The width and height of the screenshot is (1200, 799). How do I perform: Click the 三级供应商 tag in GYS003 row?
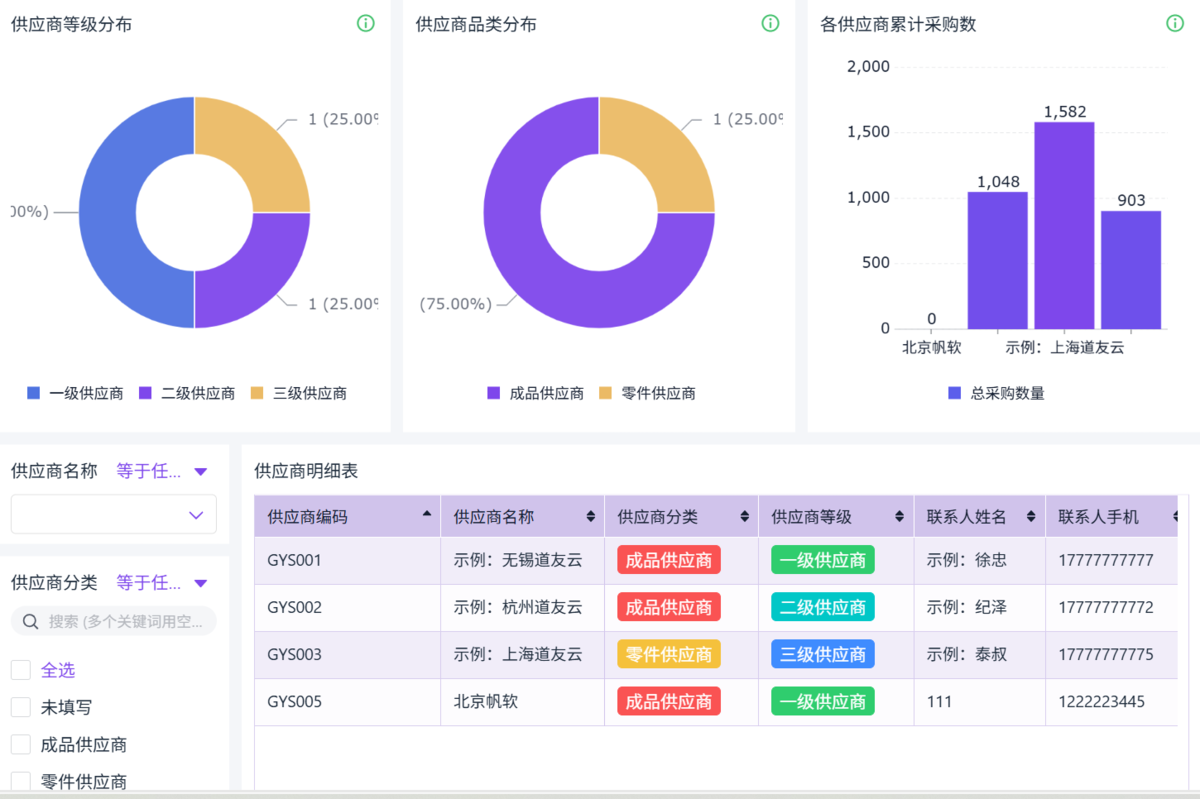pyautogui.click(x=822, y=654)
